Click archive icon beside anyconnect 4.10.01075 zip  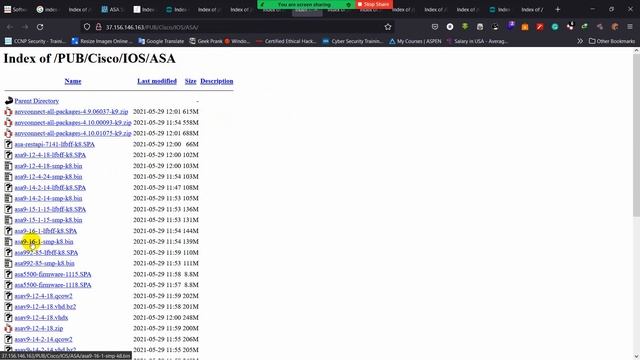pyautogui.click(x=9, y=133)
